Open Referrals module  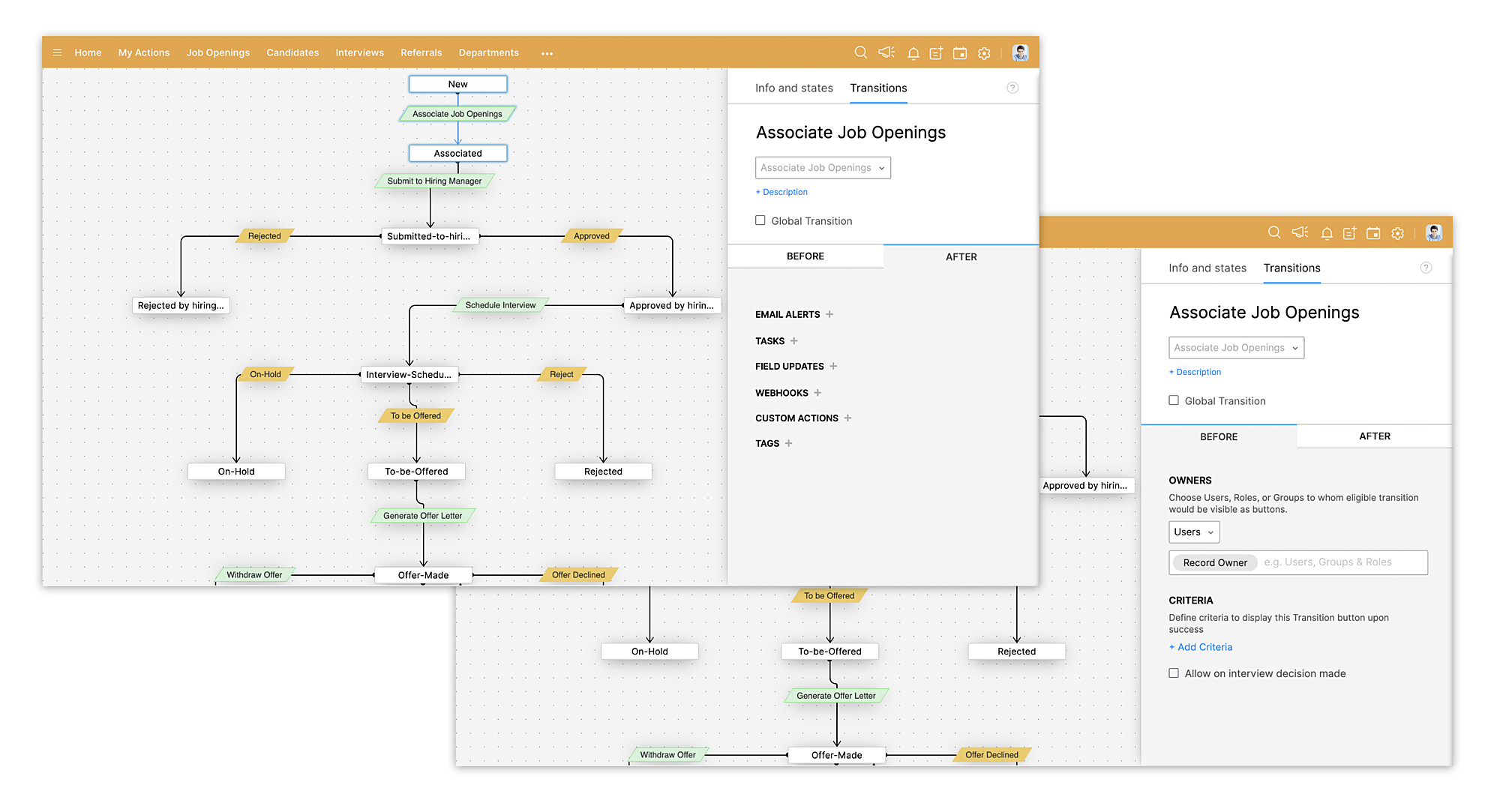click(x=421, y=52)
